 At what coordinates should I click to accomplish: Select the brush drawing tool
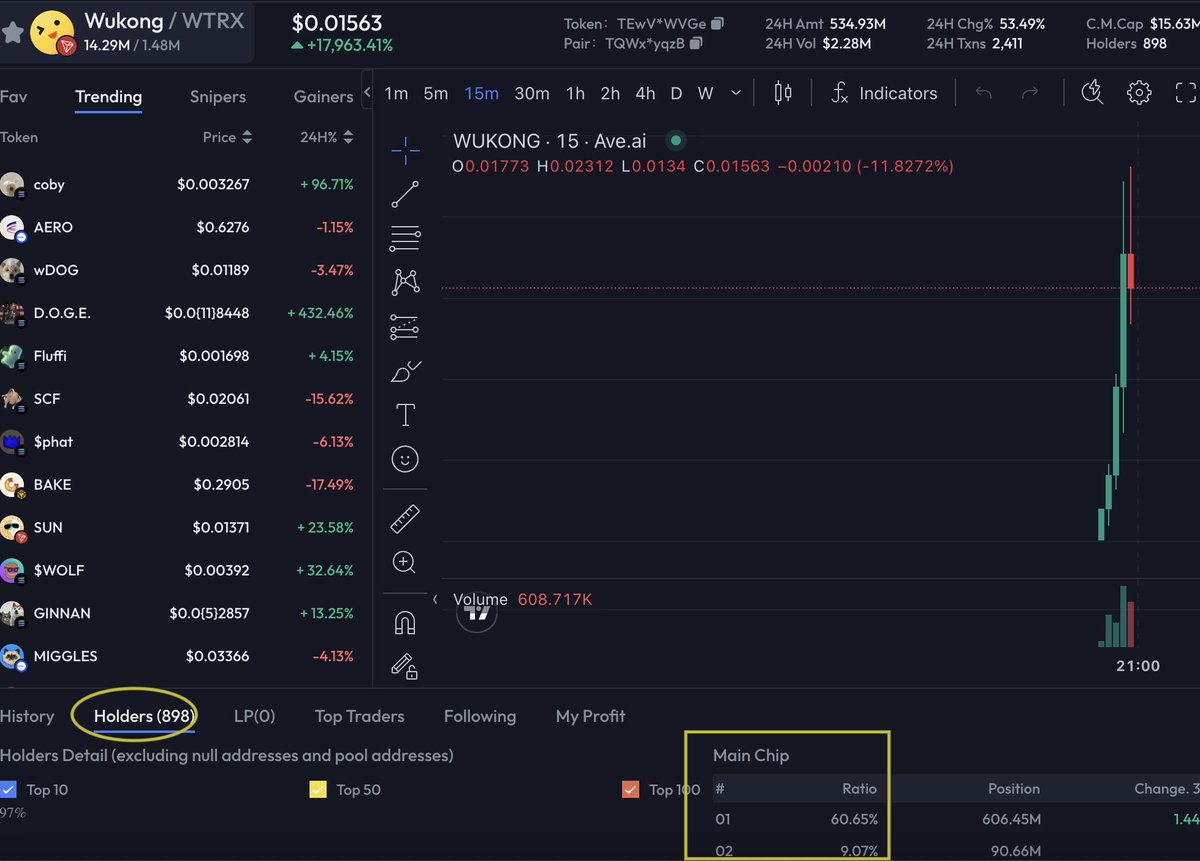pyautogui.click(x=405, y=371)
